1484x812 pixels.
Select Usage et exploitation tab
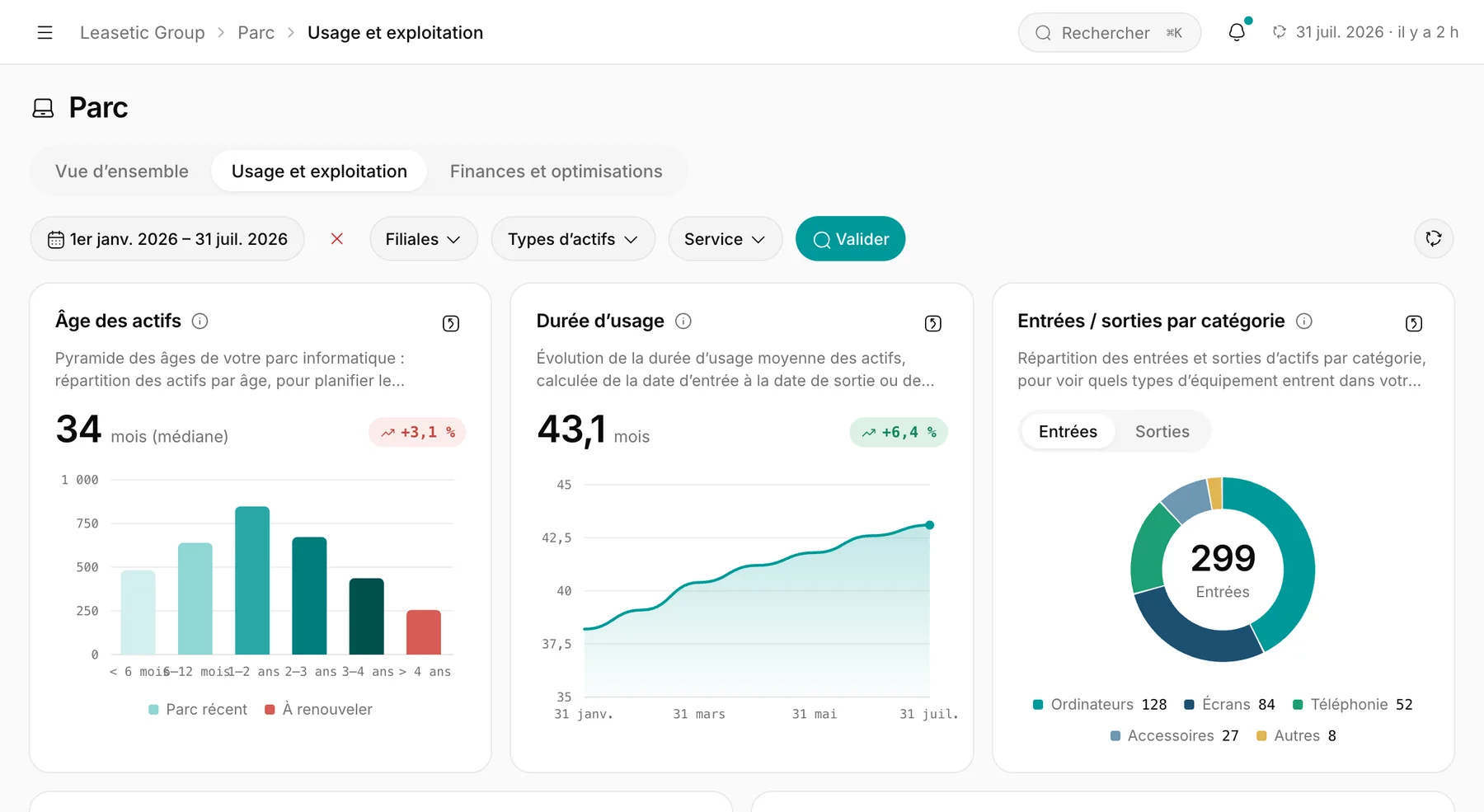coord(319,171)
